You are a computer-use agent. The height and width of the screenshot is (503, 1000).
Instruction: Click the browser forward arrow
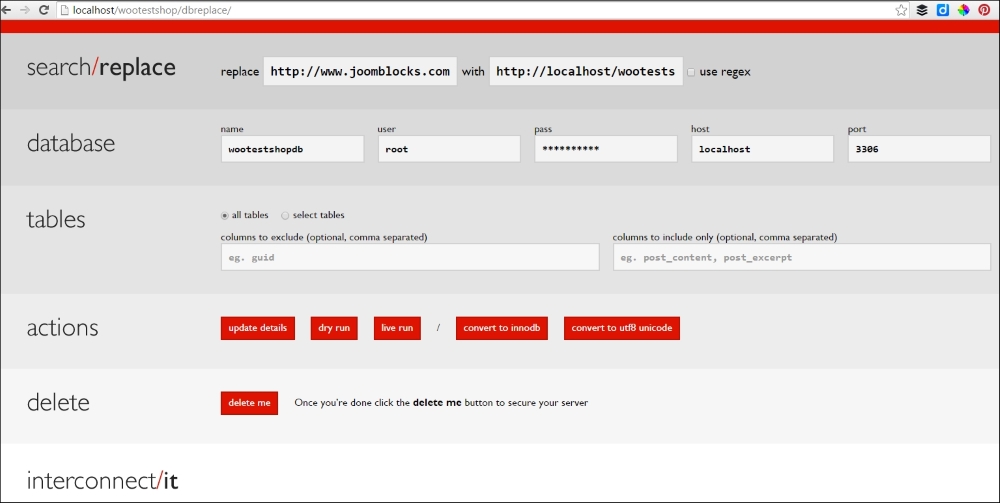25,9
